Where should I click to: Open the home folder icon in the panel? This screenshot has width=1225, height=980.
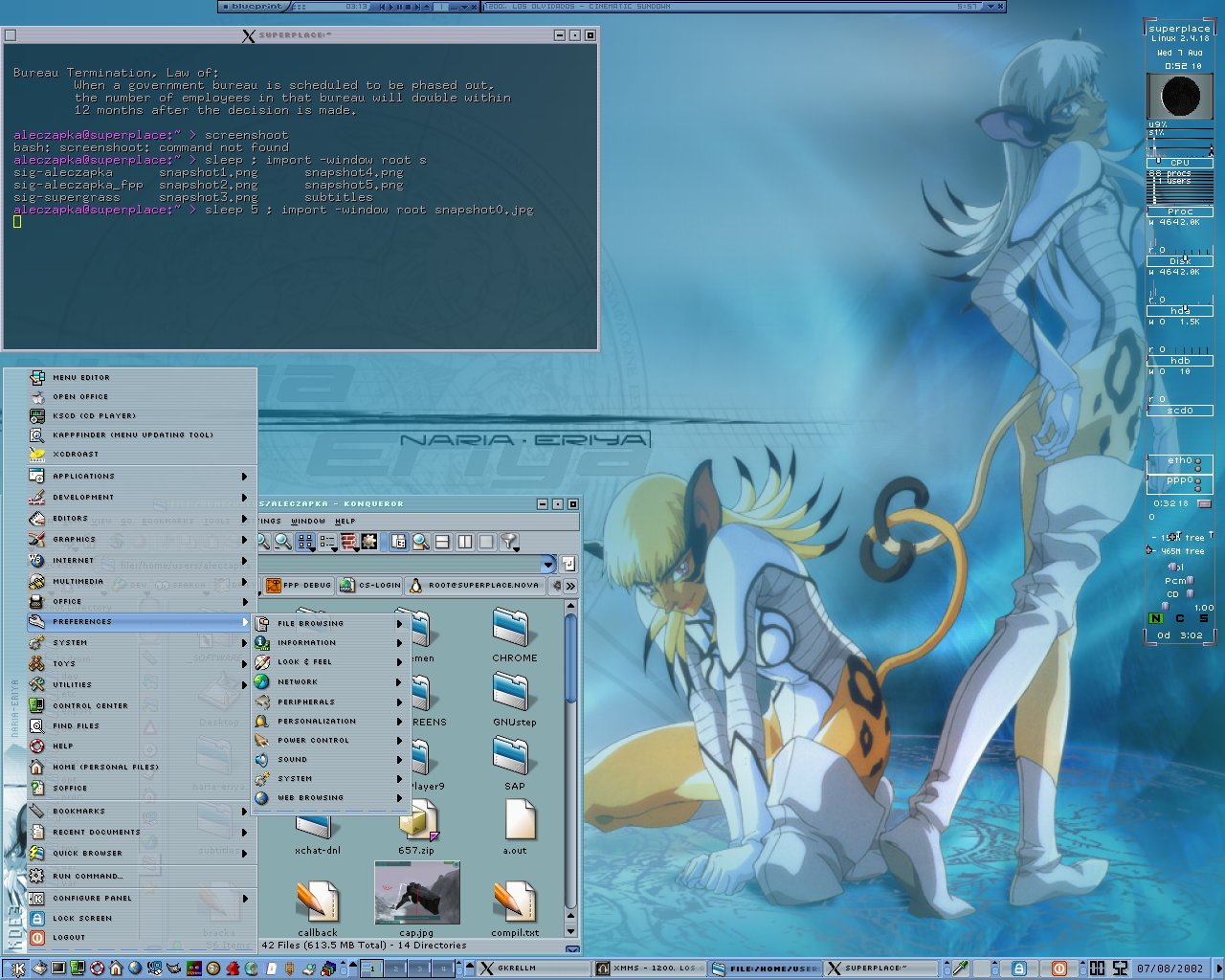[116, 968]
